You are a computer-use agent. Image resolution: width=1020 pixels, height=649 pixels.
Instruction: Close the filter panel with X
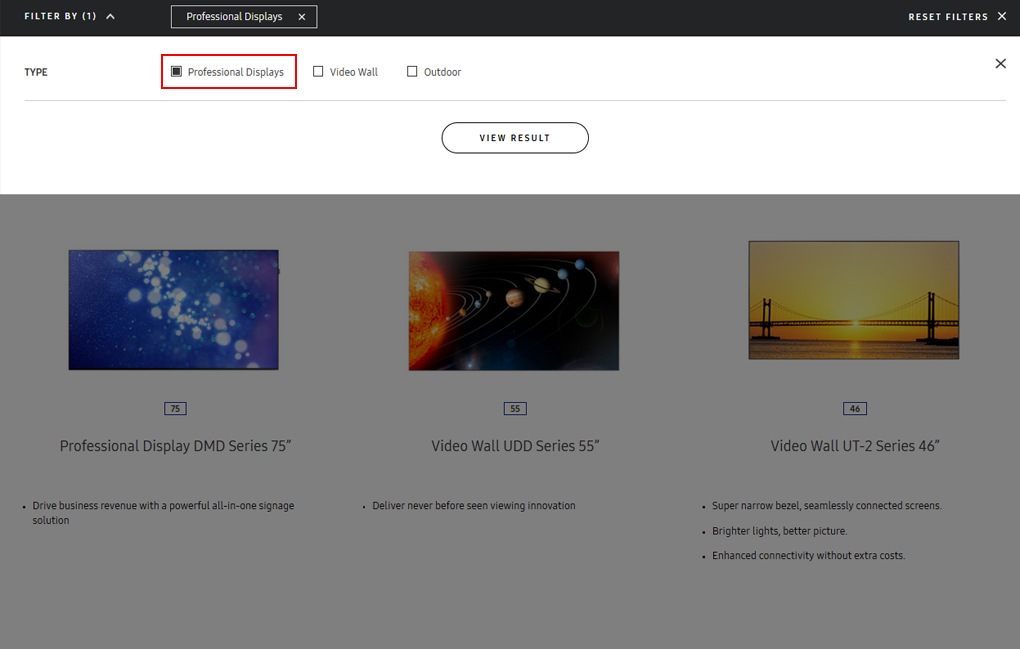(x=1000, y=63)
